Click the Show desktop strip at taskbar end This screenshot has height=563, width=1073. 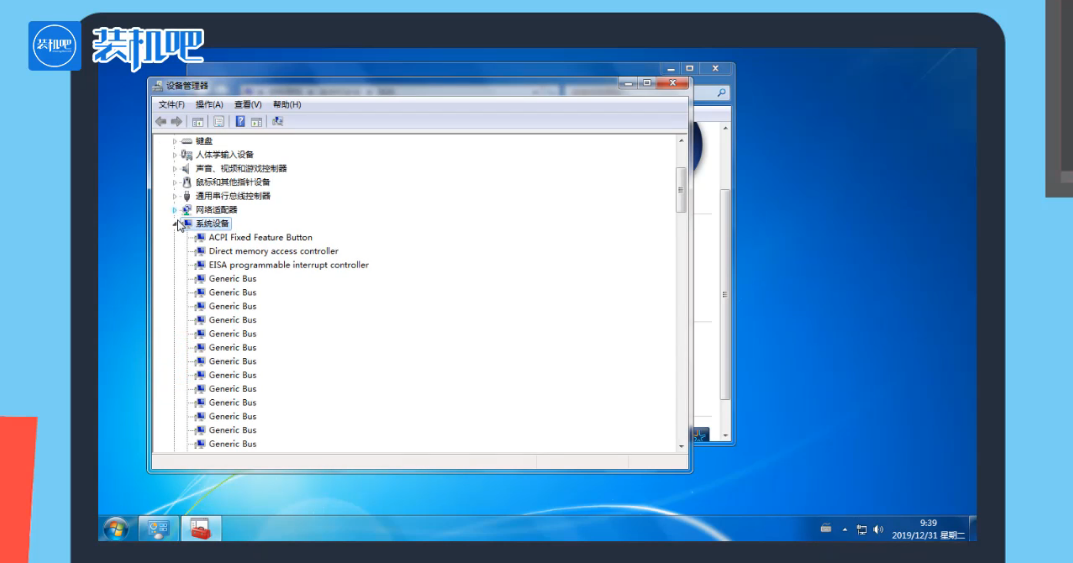[972, 529]
